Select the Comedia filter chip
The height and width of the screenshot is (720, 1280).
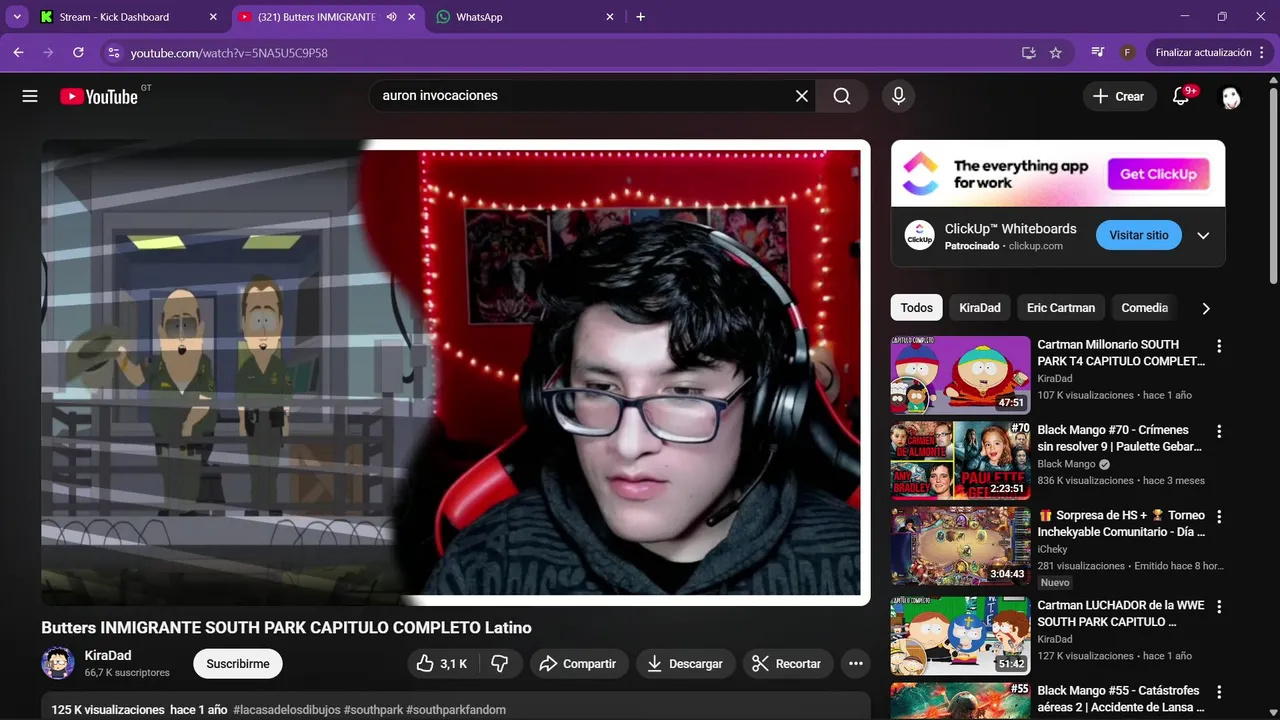[x=1145, y=308]
